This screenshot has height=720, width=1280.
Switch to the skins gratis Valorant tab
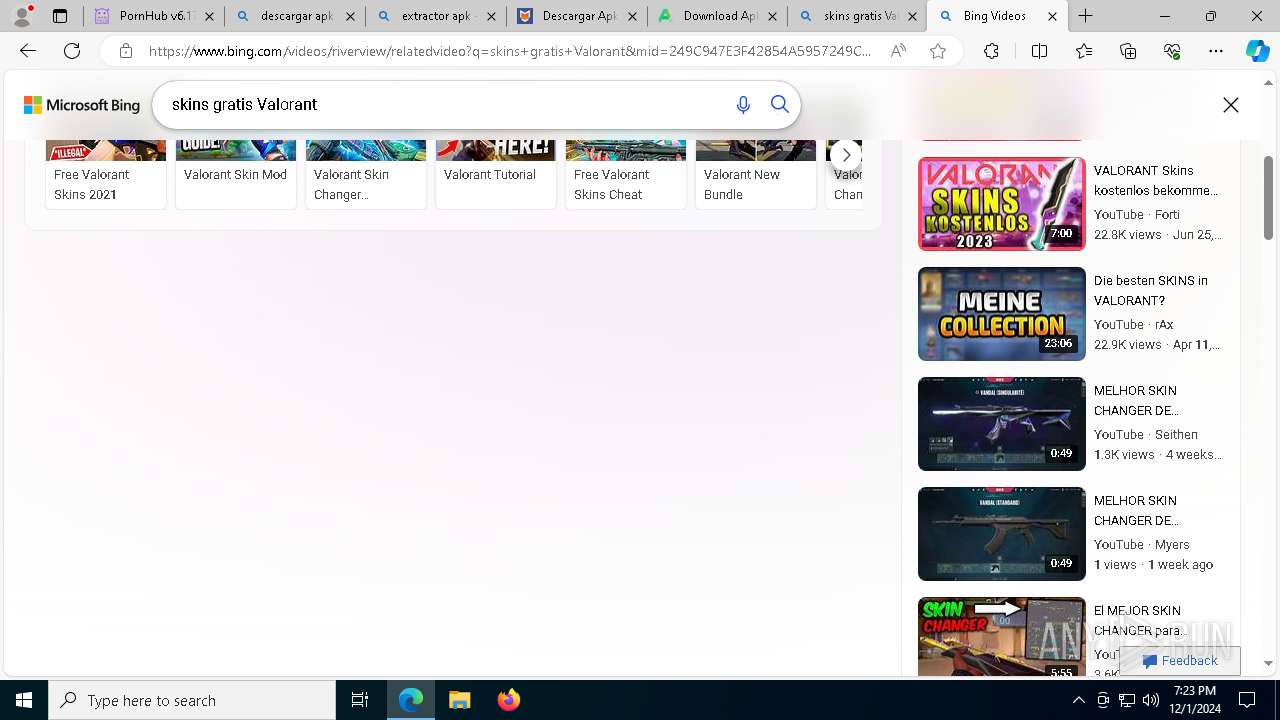pyautogui.click(x=858, y=16)
